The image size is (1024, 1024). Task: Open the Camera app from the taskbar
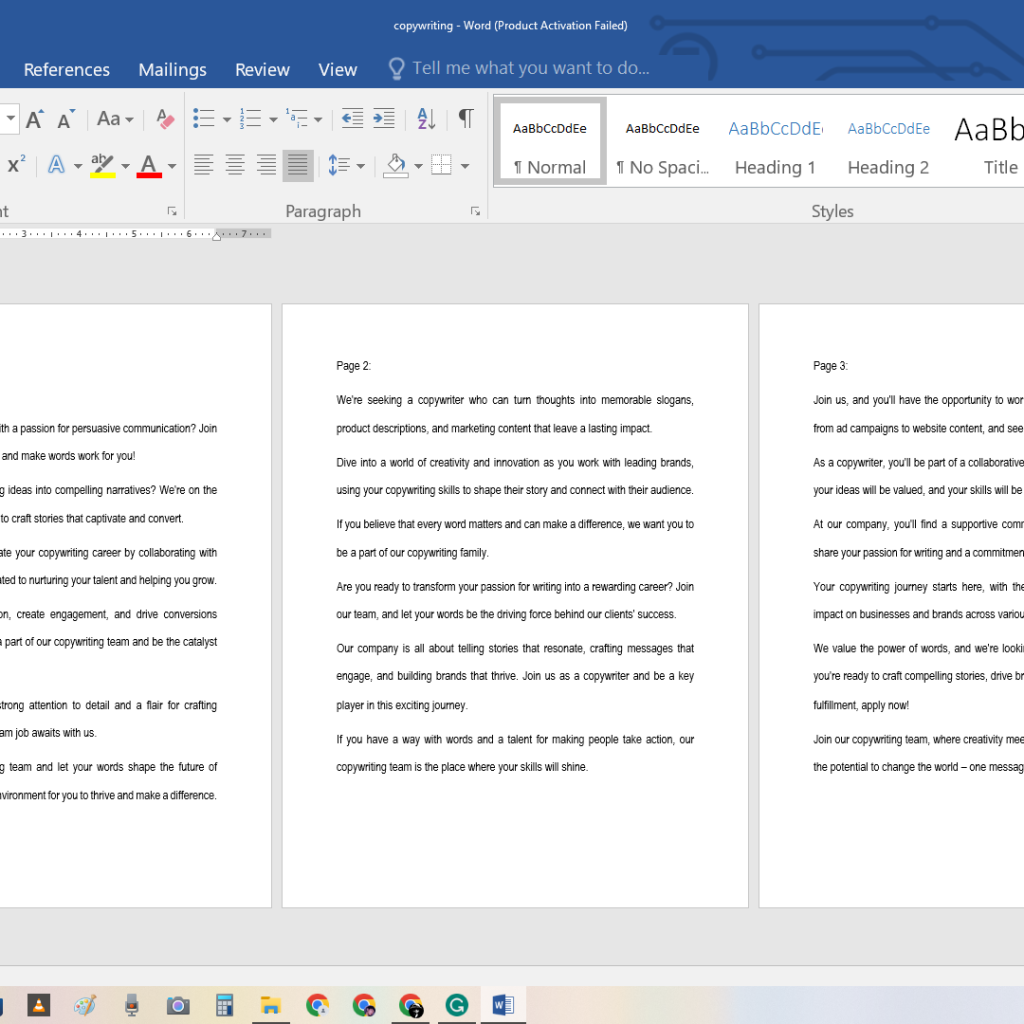tap(178, 1005)
